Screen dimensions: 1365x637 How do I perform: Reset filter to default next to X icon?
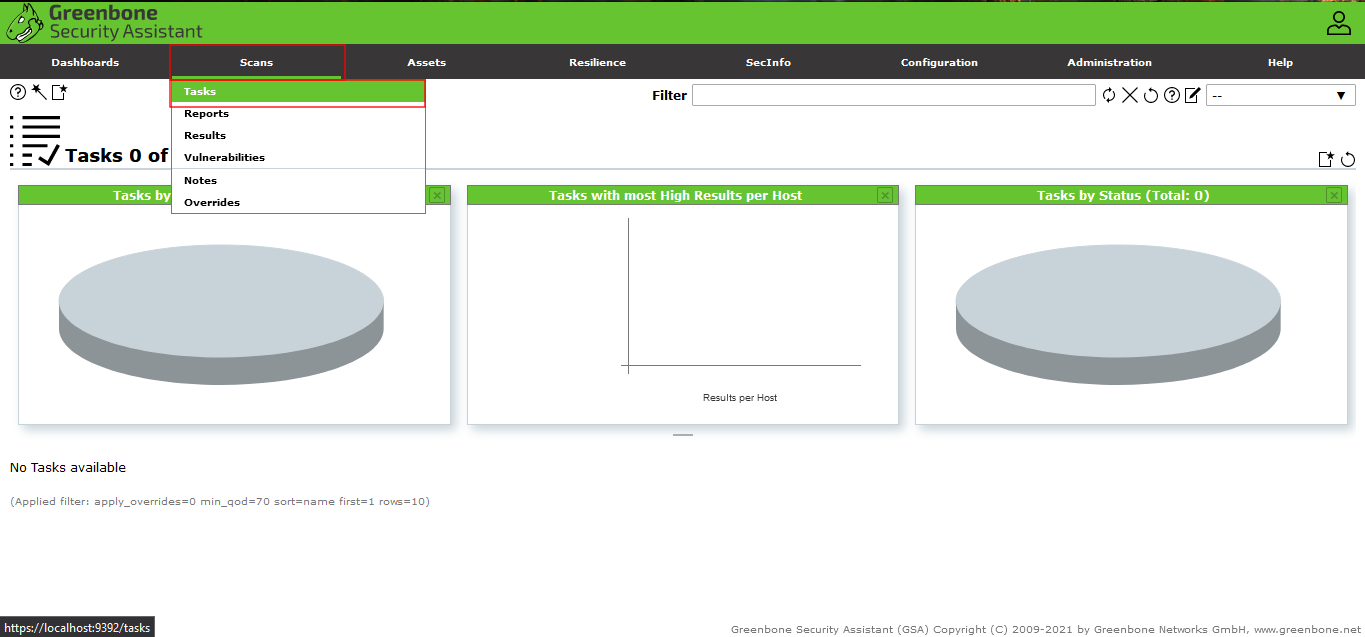click(x=1151, y=95)
